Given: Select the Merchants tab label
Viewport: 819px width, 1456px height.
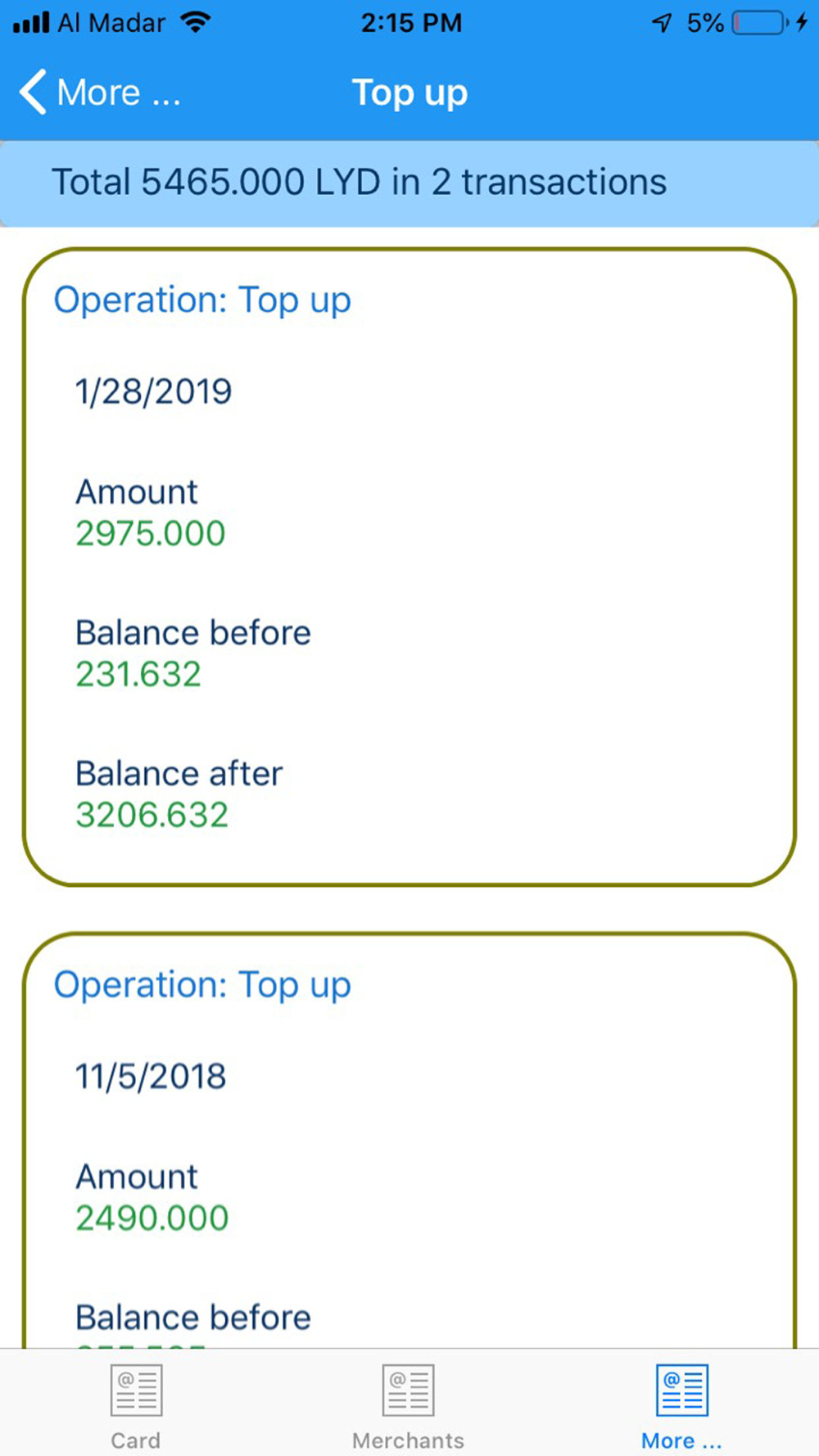Looking at the screenshot, I should [408, 1440].
